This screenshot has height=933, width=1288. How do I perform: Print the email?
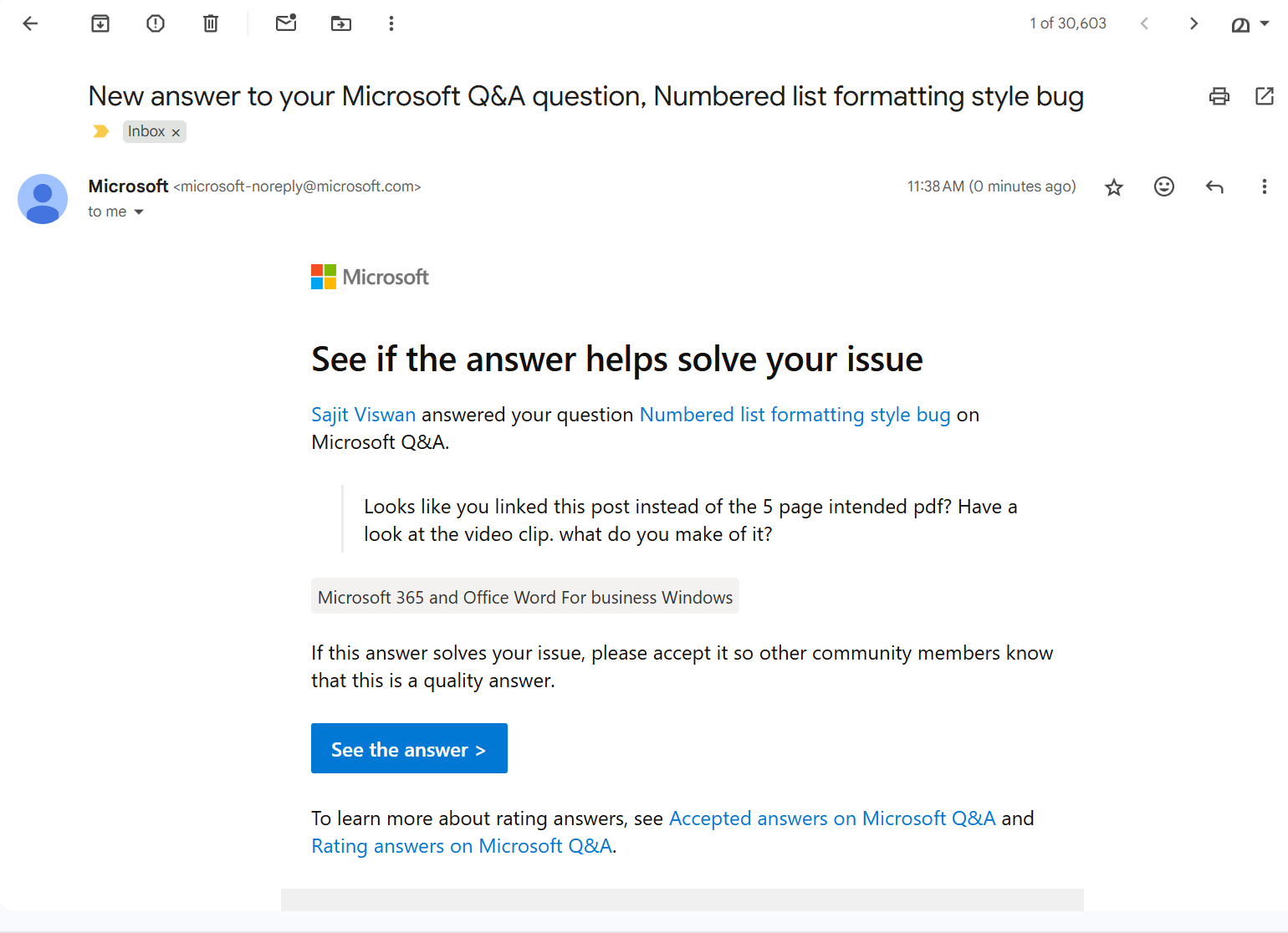click(1219, 96)
